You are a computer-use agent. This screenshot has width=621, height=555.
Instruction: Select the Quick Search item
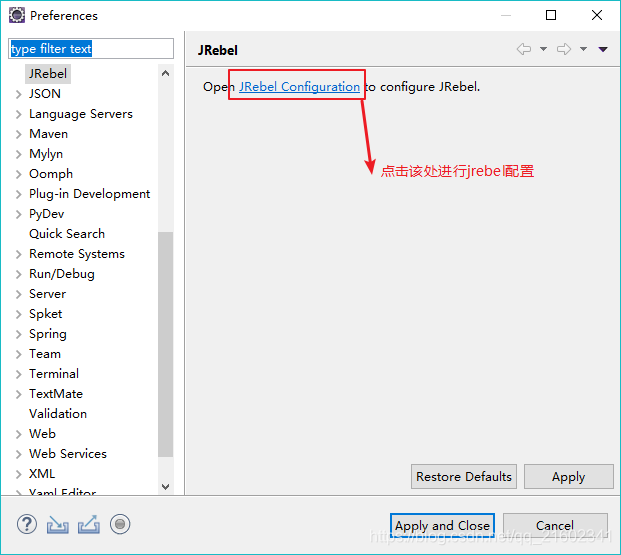pyautogui.click(x=67, y=234)
